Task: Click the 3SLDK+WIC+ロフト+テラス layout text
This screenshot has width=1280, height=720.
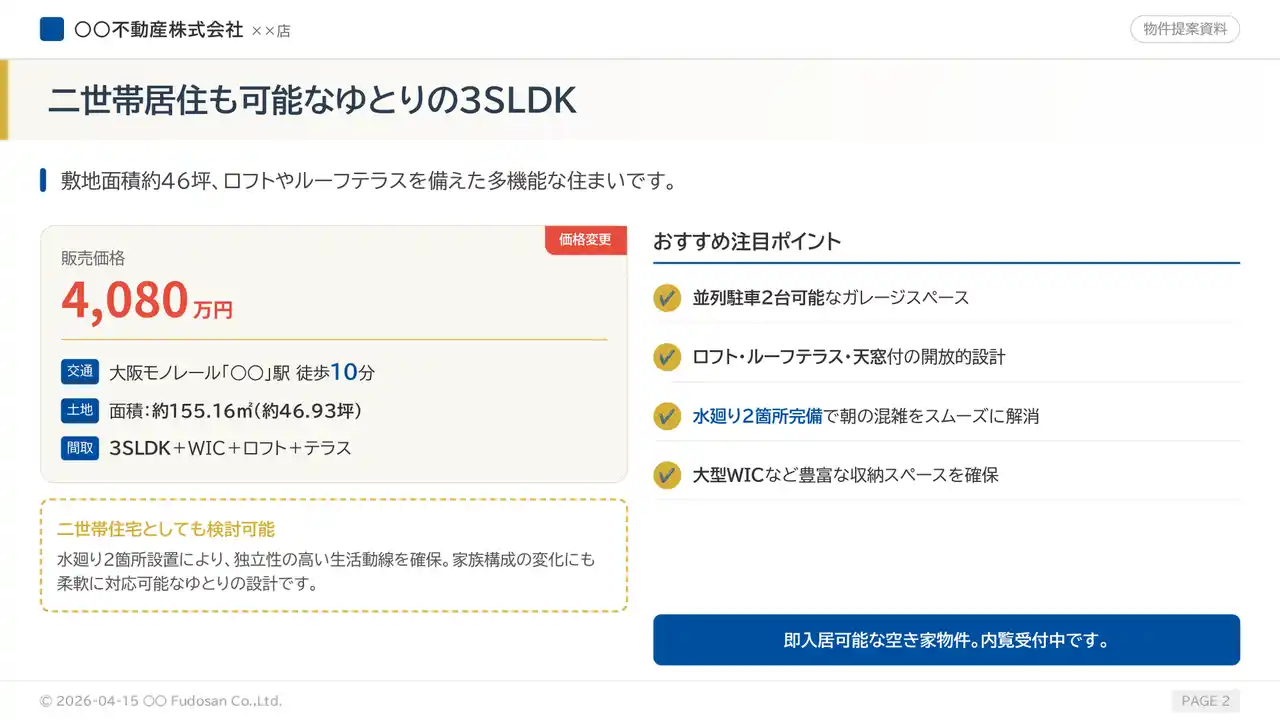Action: click(x=230, y=448)
